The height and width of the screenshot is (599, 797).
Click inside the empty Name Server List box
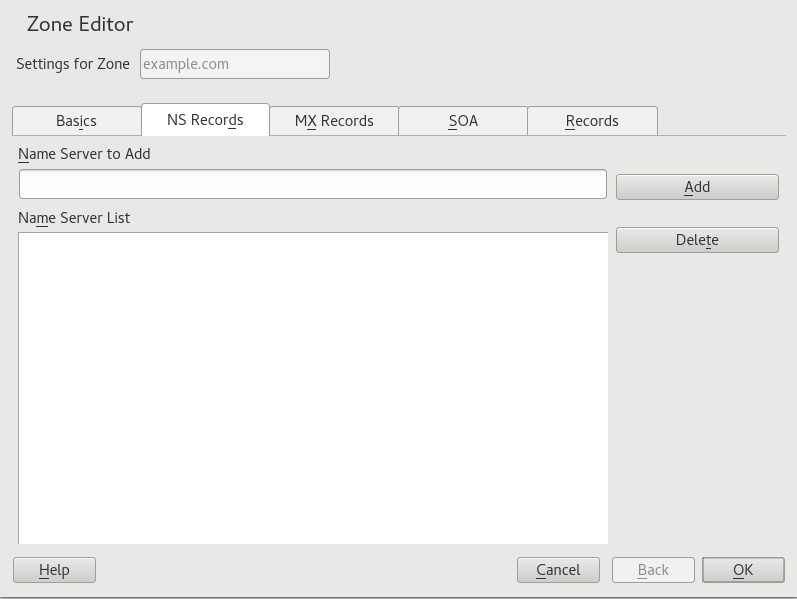coord(312,388)
